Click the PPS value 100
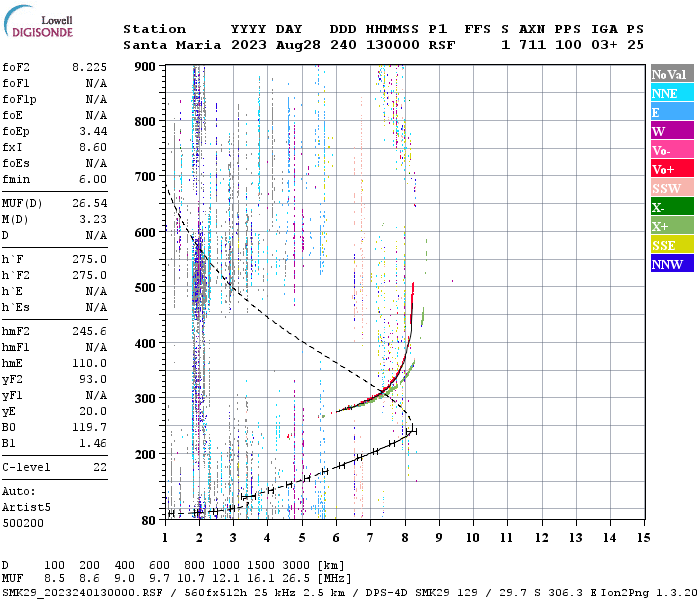This screenshot has height=600, width=700. 568,45
